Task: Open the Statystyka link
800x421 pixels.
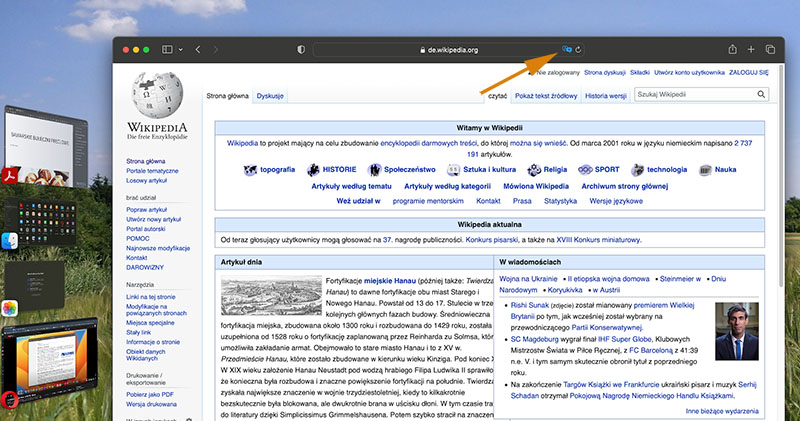Action: tap(560, 201)
